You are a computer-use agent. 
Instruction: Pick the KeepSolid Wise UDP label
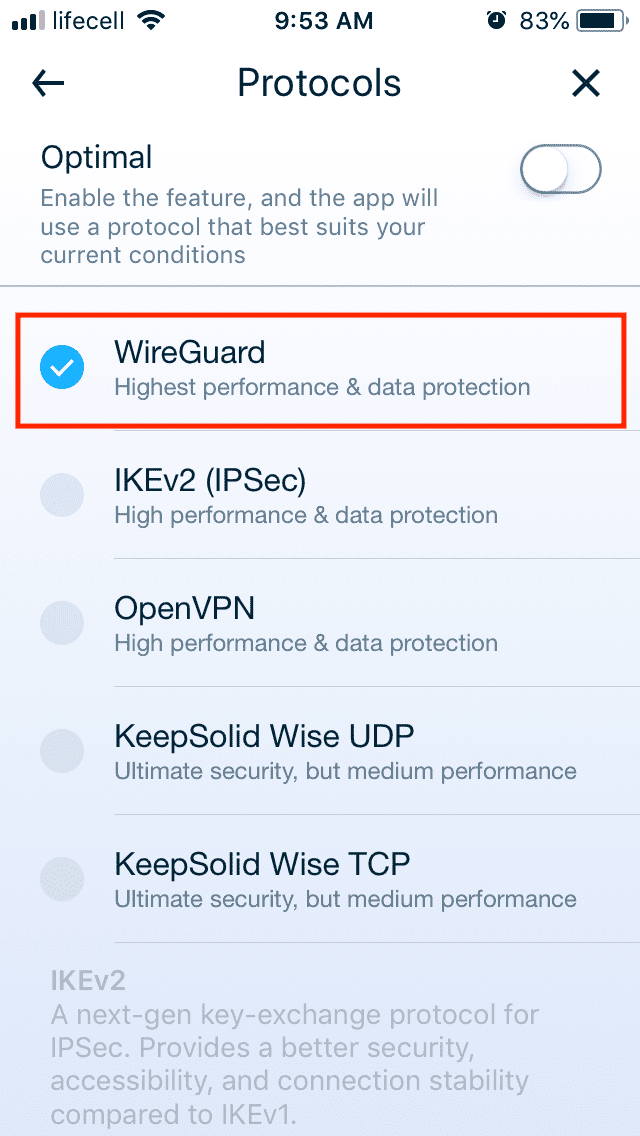264,736
